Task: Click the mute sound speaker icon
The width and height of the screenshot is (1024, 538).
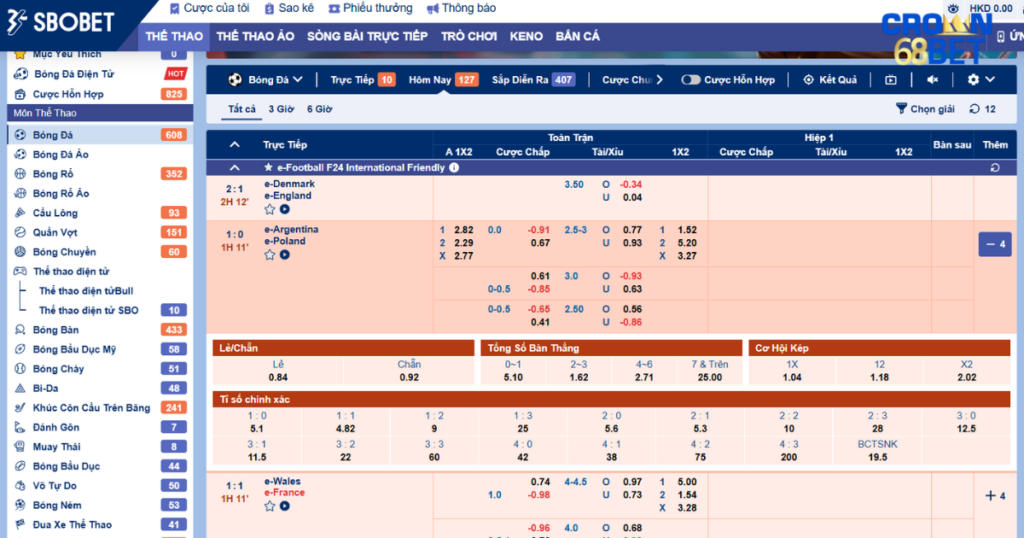Action: (932, 80)
